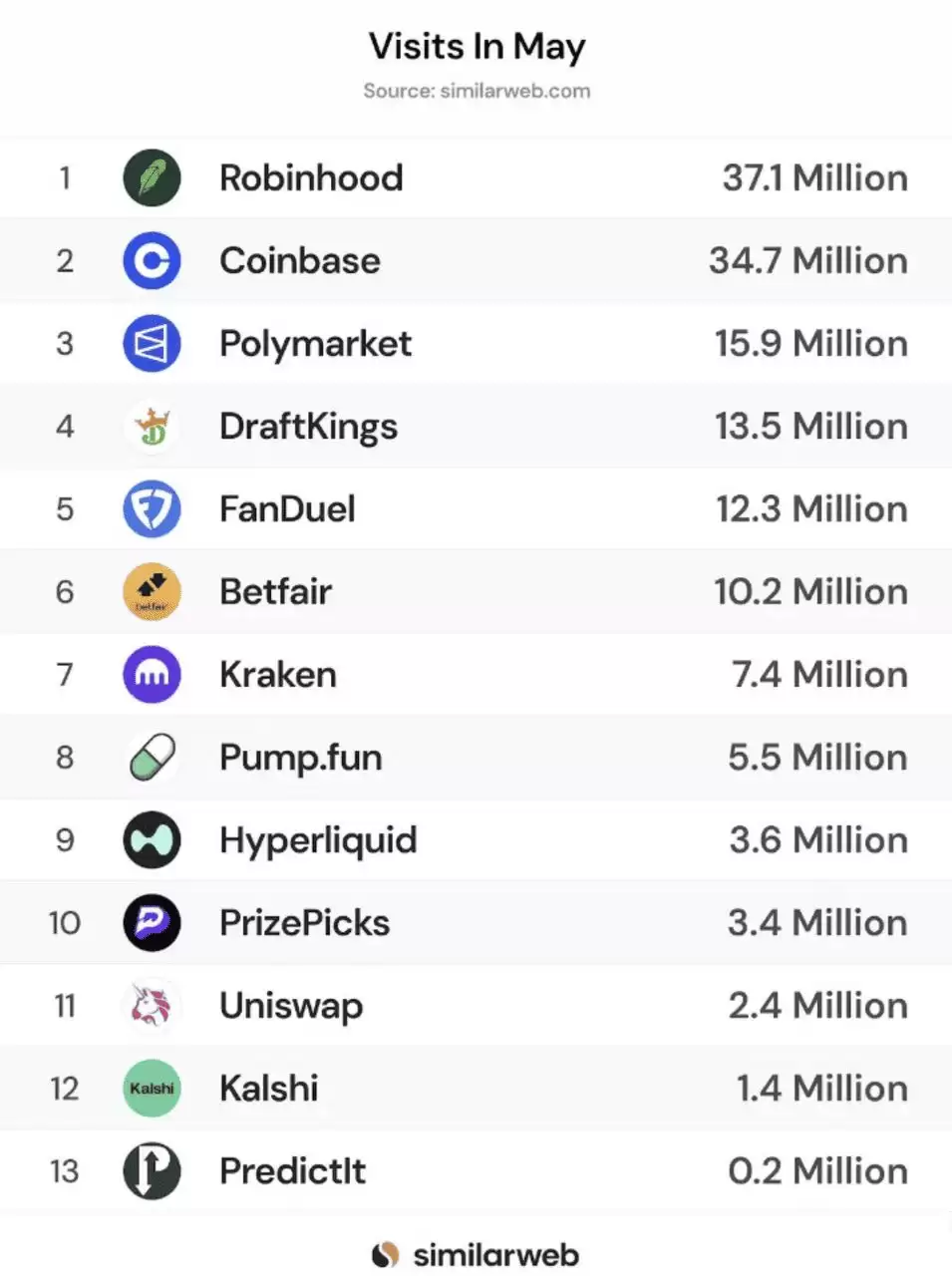The image size is (952, 1276).
Task: Click the PredictIt arrow logo icon
Action: (152, 1171)
